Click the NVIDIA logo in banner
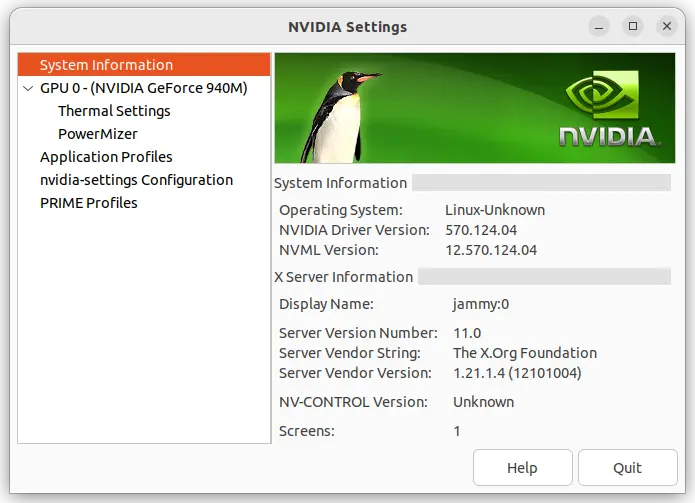 [x=611, y=109]
